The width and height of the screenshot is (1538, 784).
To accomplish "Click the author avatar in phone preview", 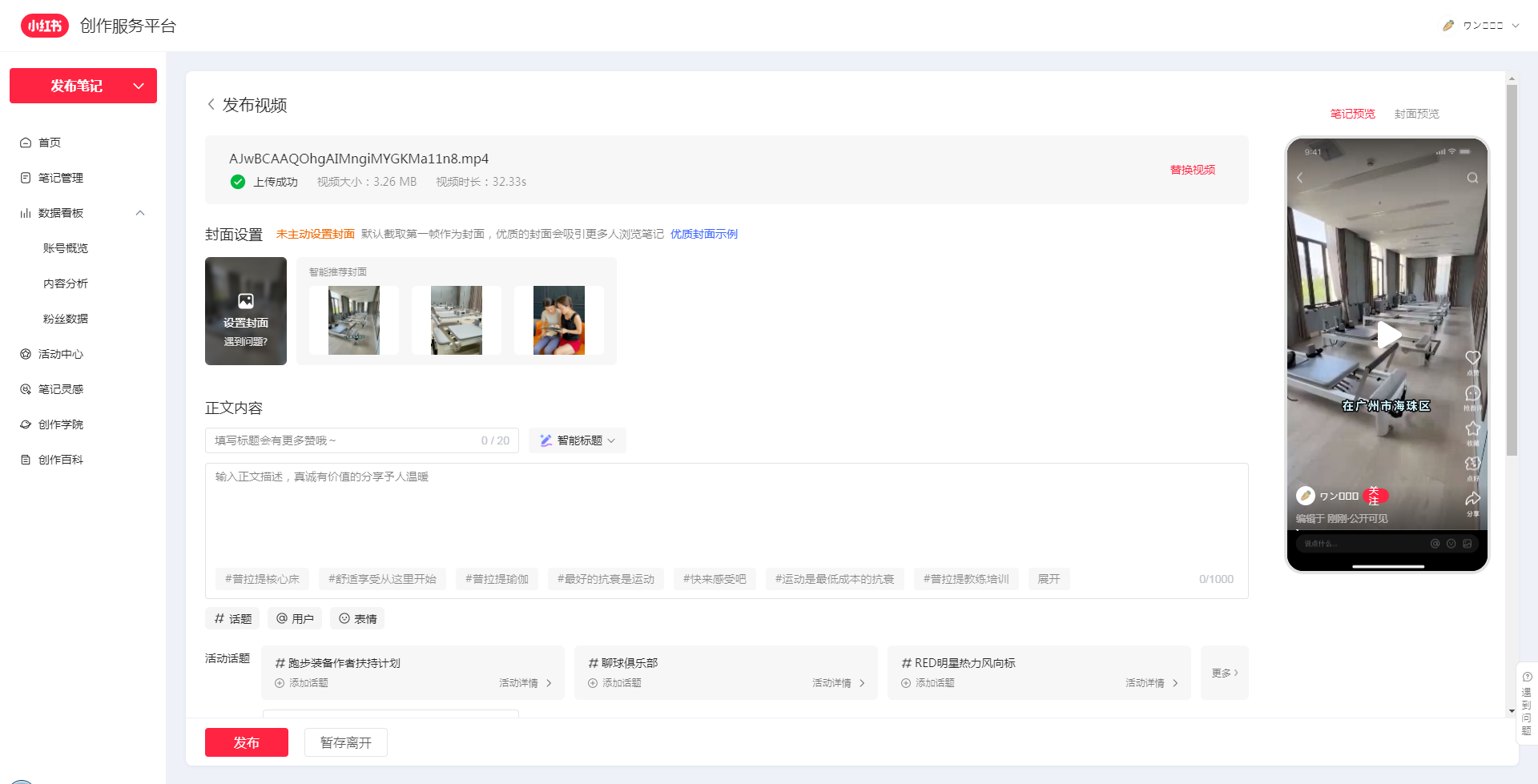I will (1306, 496).
